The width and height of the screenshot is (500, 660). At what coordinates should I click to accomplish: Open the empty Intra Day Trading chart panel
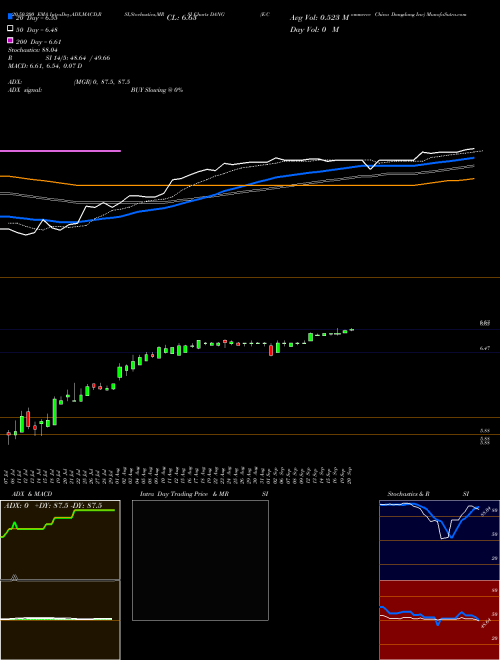(200, 560)
